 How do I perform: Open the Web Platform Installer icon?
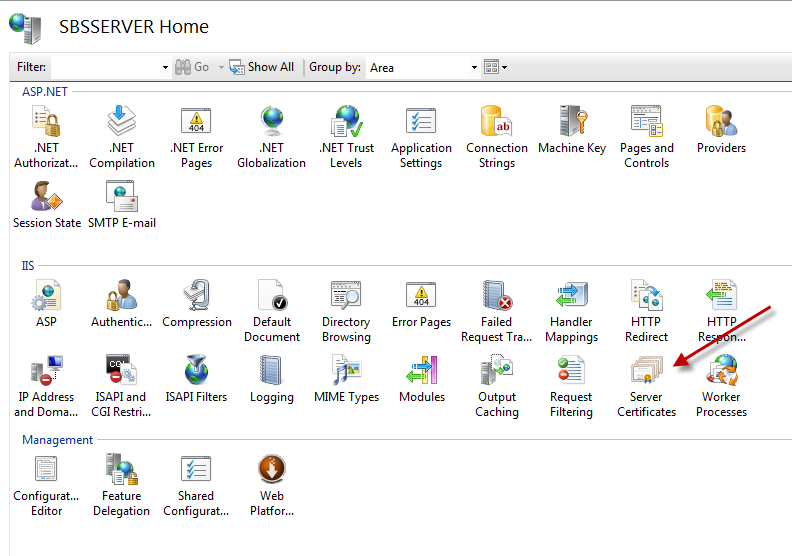tap(271, 472)
